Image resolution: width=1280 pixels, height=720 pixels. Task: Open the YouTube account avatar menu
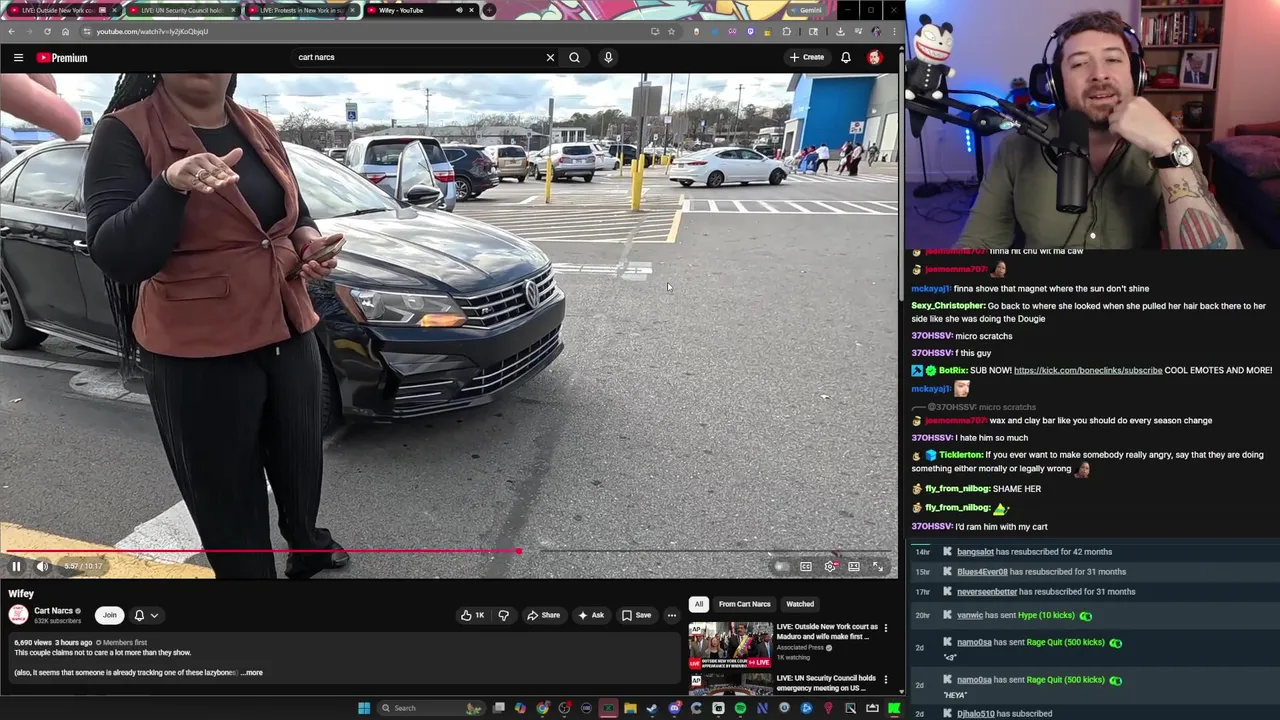875,57
